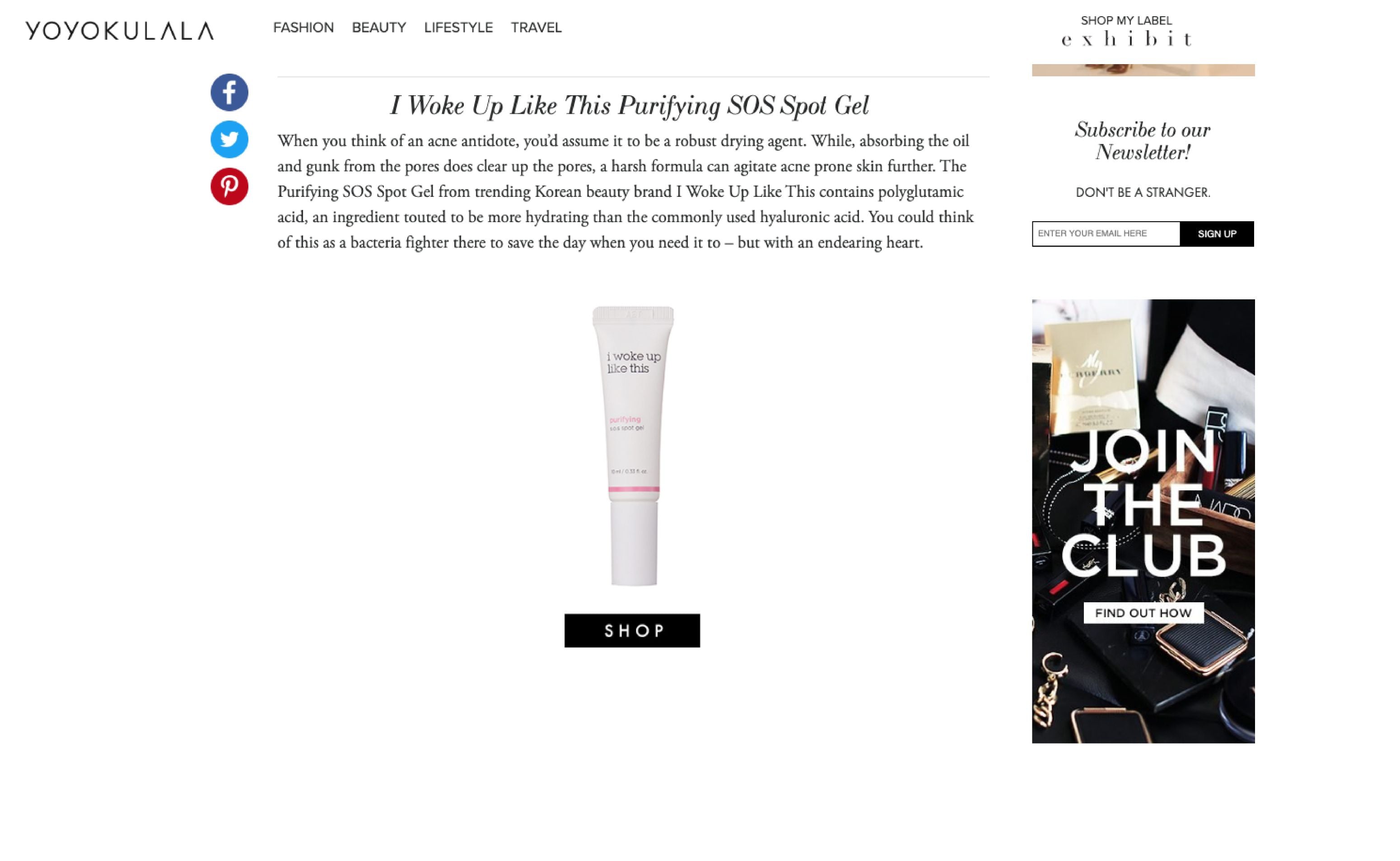Click the FIND OUT HOW button

pos(1143,613)
